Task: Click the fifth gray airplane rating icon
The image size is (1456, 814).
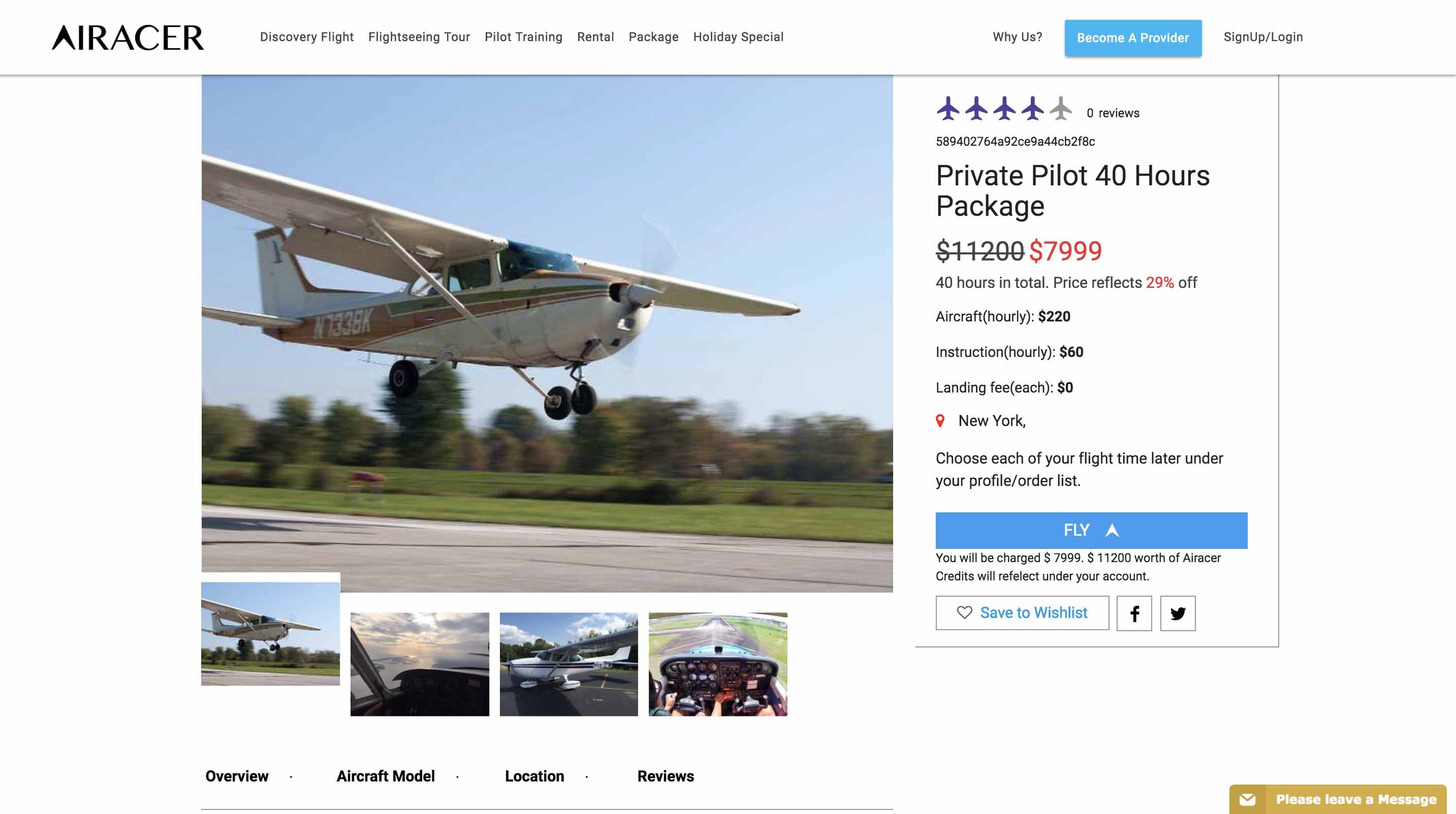Action: (1061, 109)
